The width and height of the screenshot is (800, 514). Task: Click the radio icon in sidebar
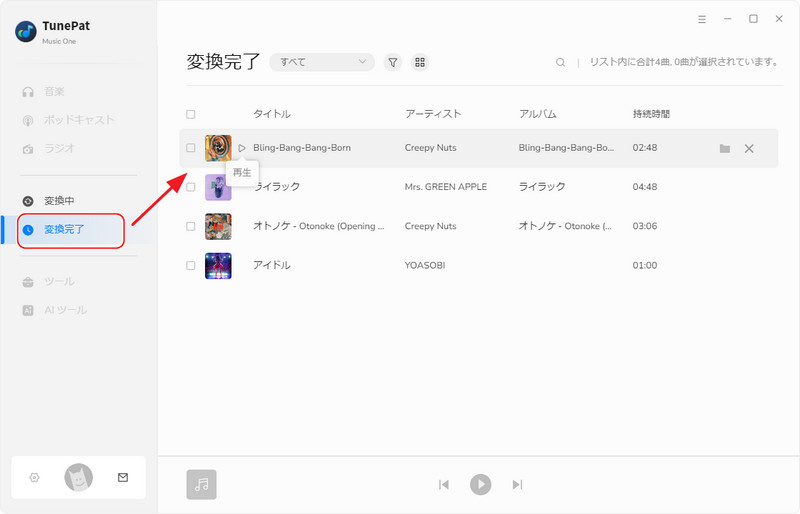[x=28, y=149]
